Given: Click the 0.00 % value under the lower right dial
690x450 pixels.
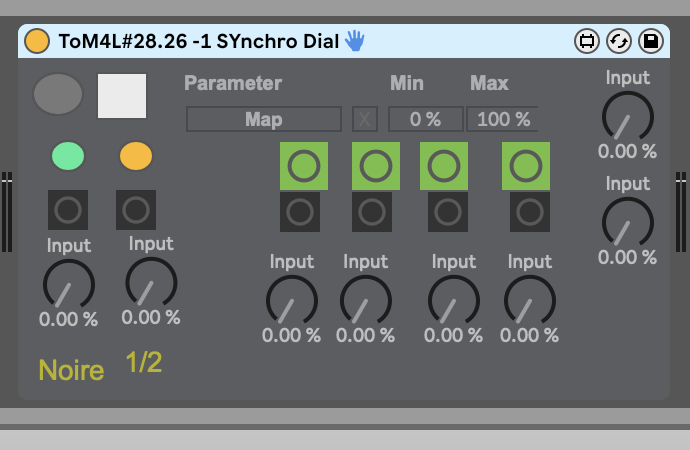Looking at the screenshot, I should (x=628, y=257).
